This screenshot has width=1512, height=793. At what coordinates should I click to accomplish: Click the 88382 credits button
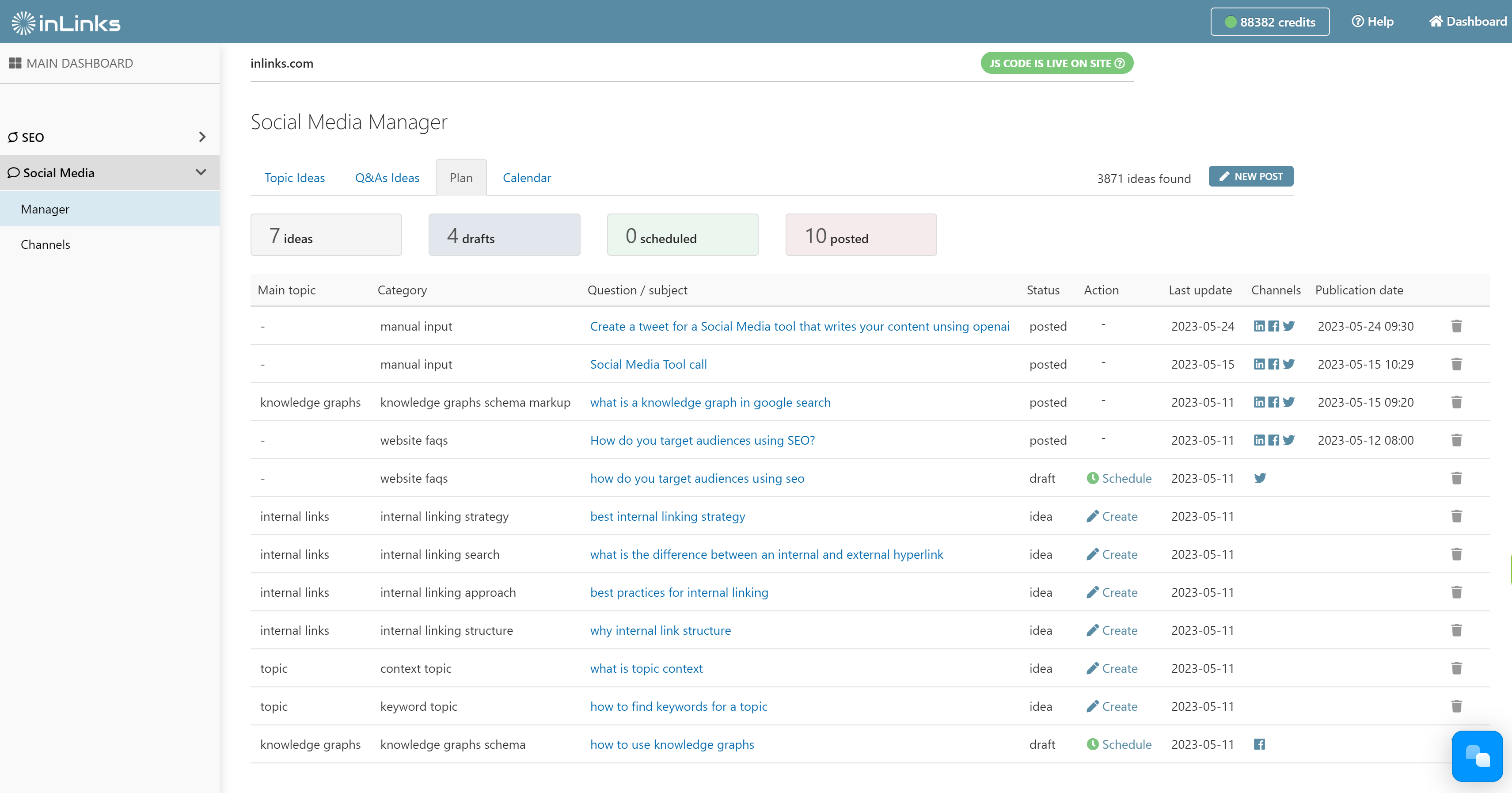tap(1269, 22)
